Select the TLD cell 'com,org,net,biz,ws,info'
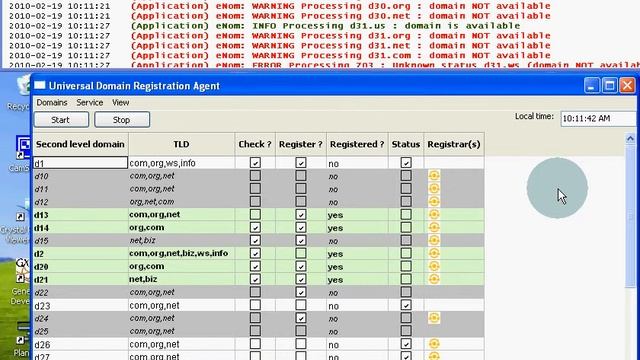Screen dimensions: 640x360 click(x=181, y=253)
